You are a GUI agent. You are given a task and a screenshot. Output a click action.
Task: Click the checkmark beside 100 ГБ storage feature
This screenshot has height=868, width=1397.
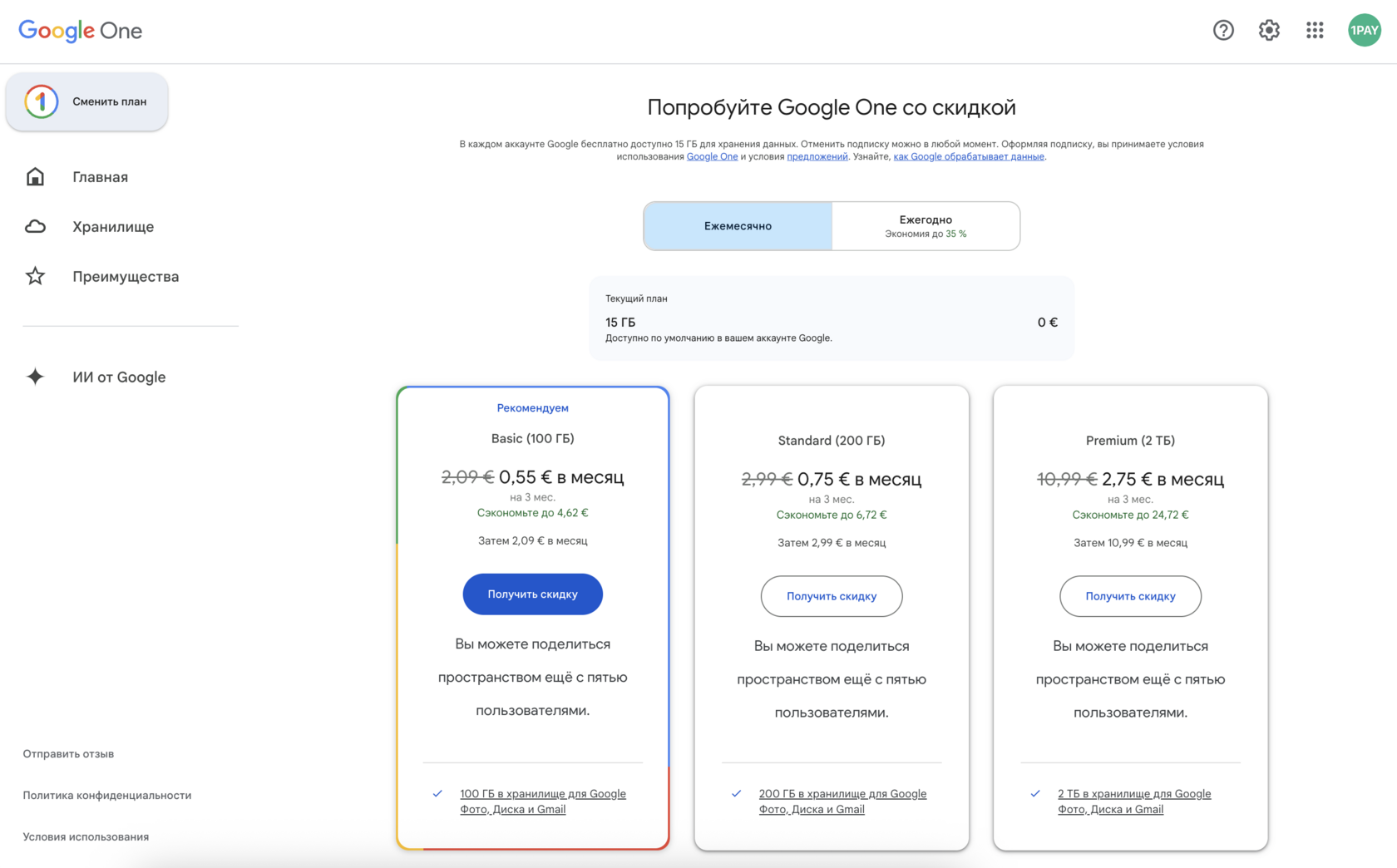tap(437, 794)
